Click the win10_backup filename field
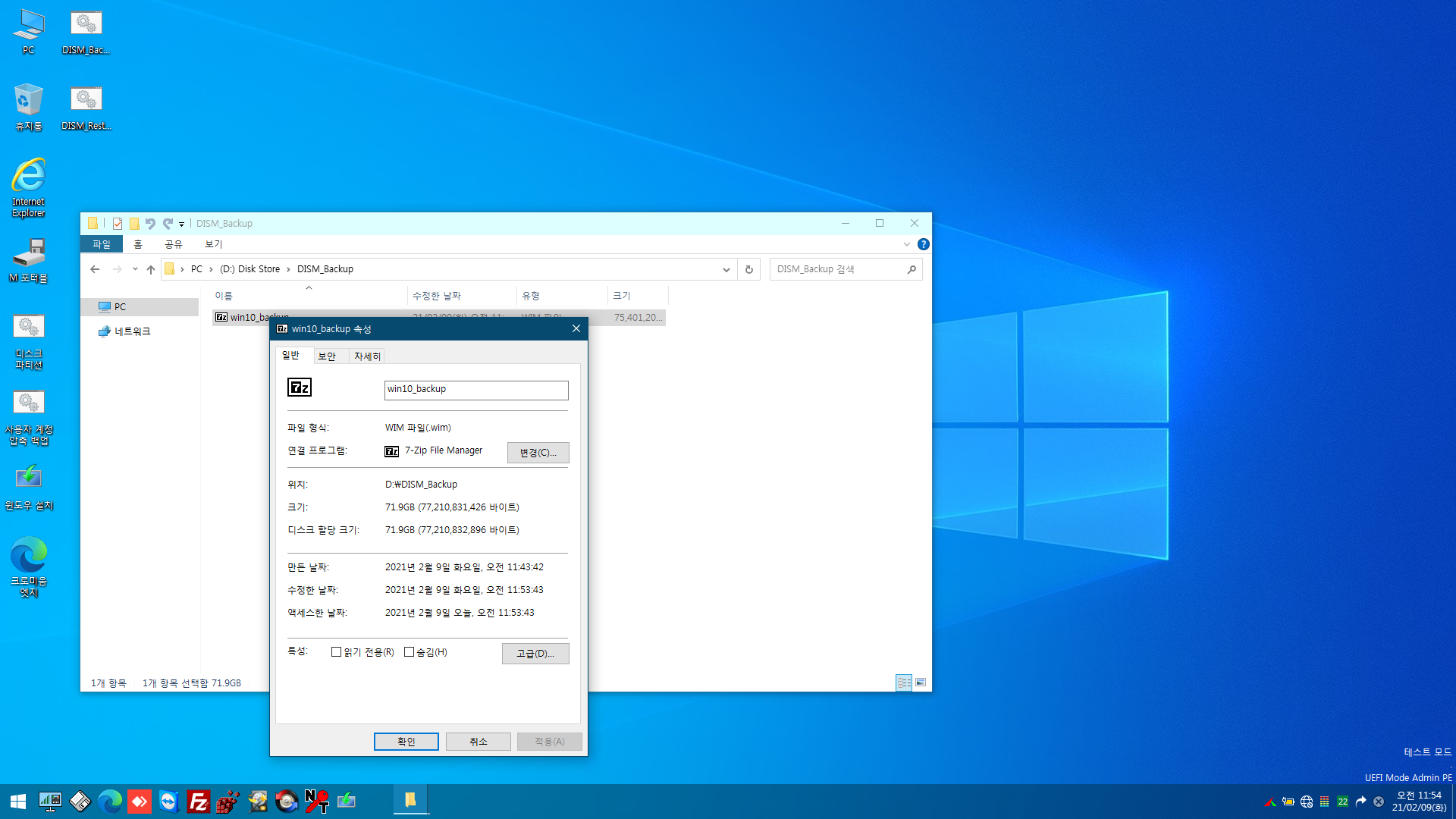 tap(476, 390)
